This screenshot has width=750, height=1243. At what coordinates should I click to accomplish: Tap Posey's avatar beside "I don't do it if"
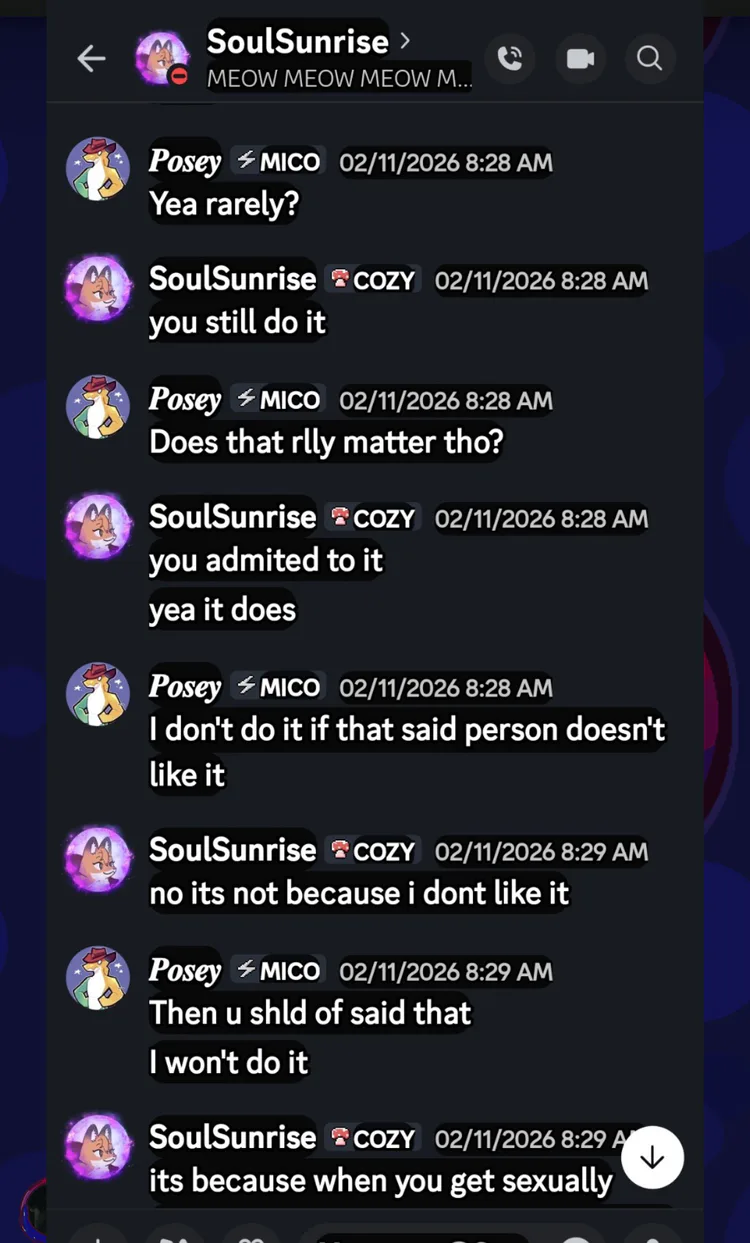coord(98,694)
